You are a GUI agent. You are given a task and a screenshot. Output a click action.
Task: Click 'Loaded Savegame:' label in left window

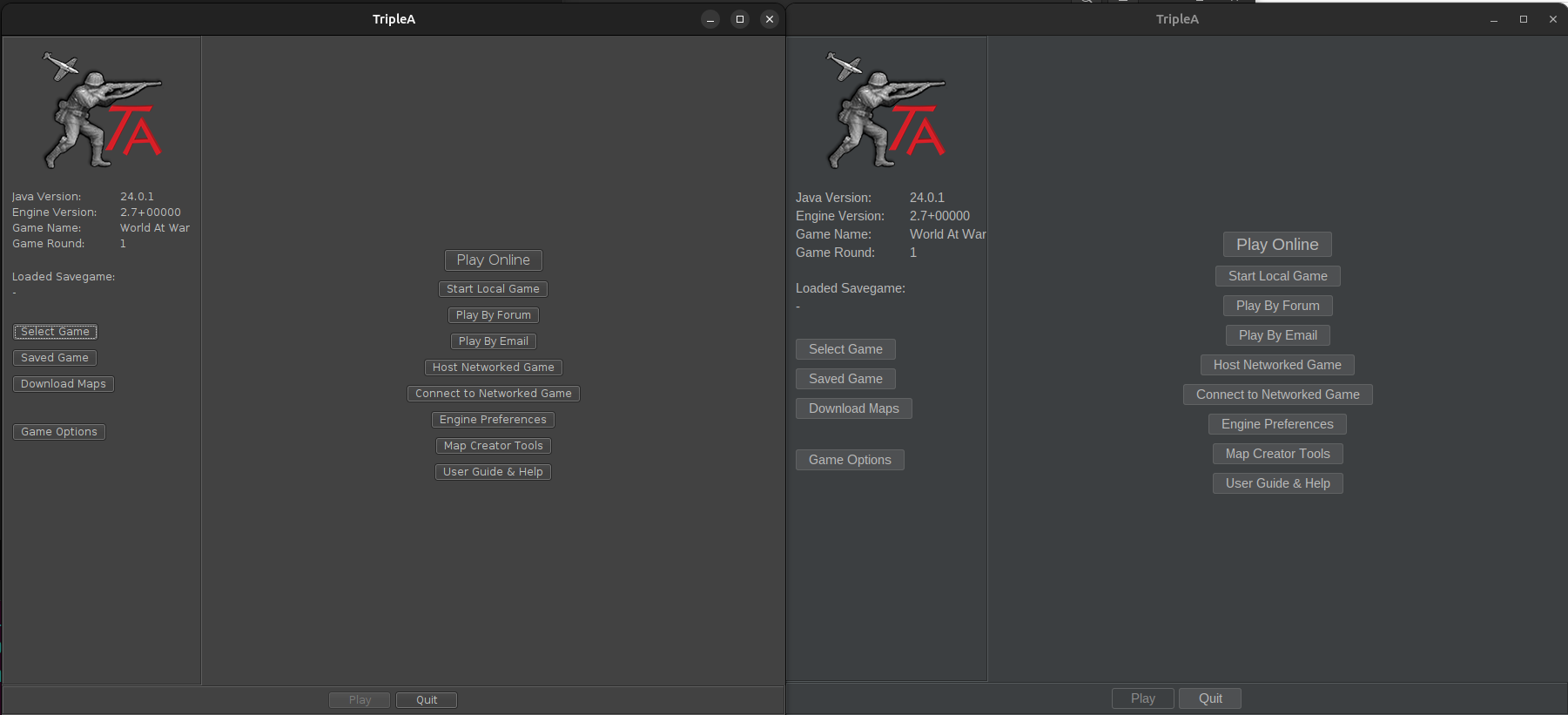(64, 277)
